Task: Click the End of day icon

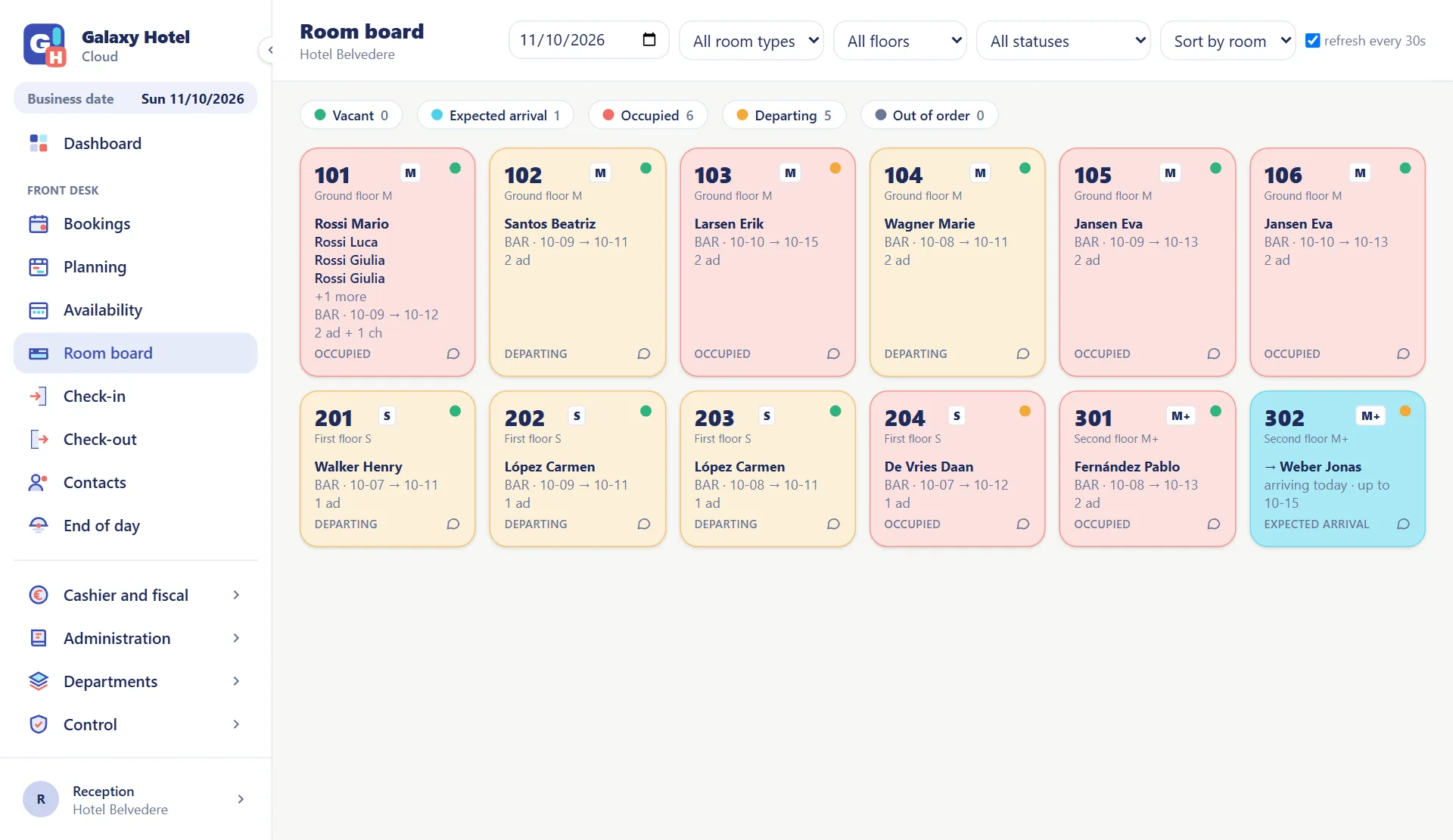Action: point(39,526)
